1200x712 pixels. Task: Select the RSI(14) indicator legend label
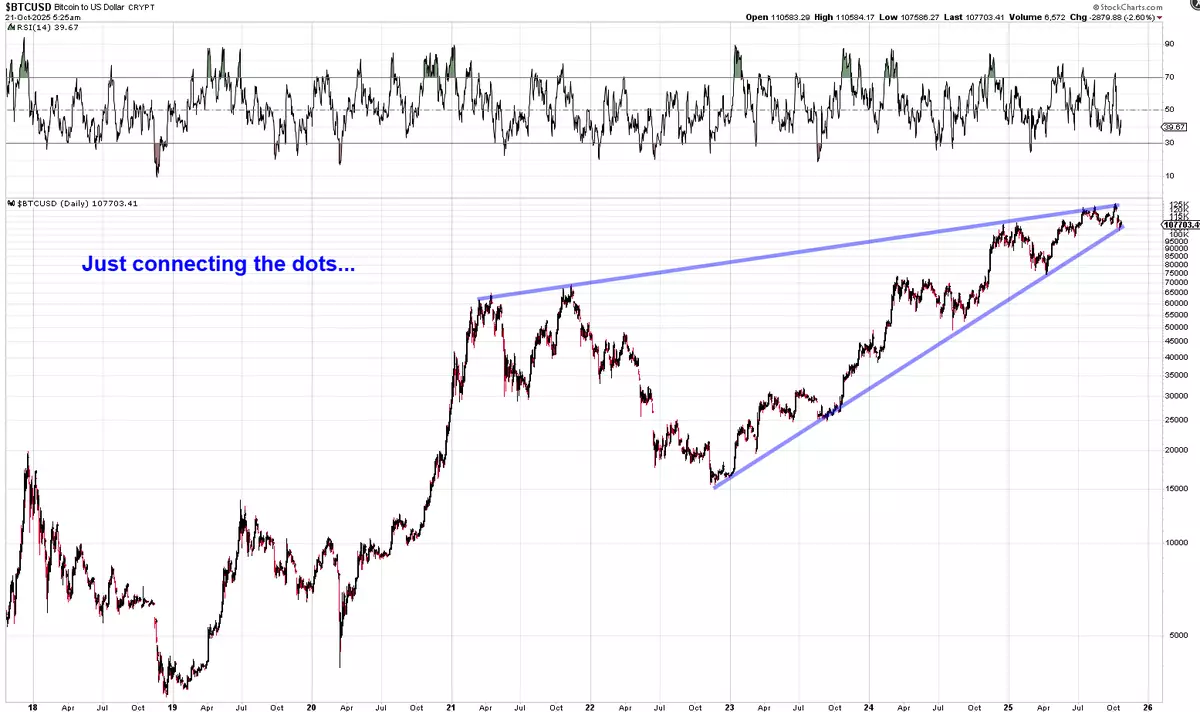37,27
